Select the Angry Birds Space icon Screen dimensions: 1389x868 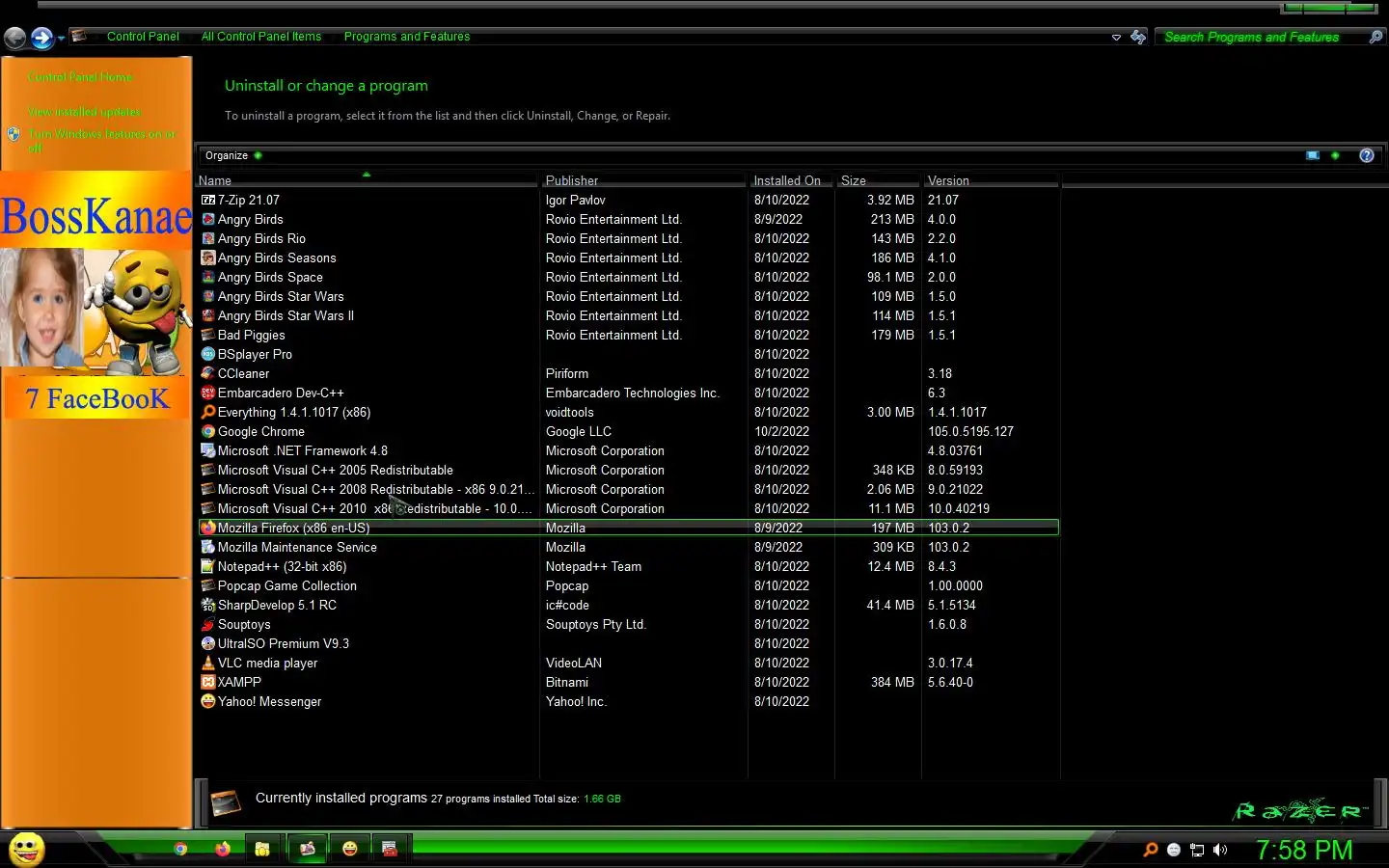point(207,277)
